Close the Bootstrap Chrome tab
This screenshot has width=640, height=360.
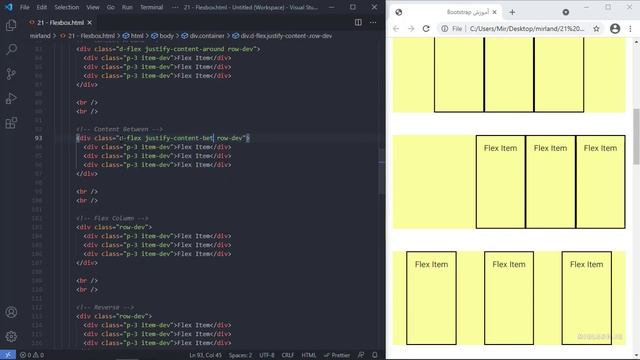point(495,12)
